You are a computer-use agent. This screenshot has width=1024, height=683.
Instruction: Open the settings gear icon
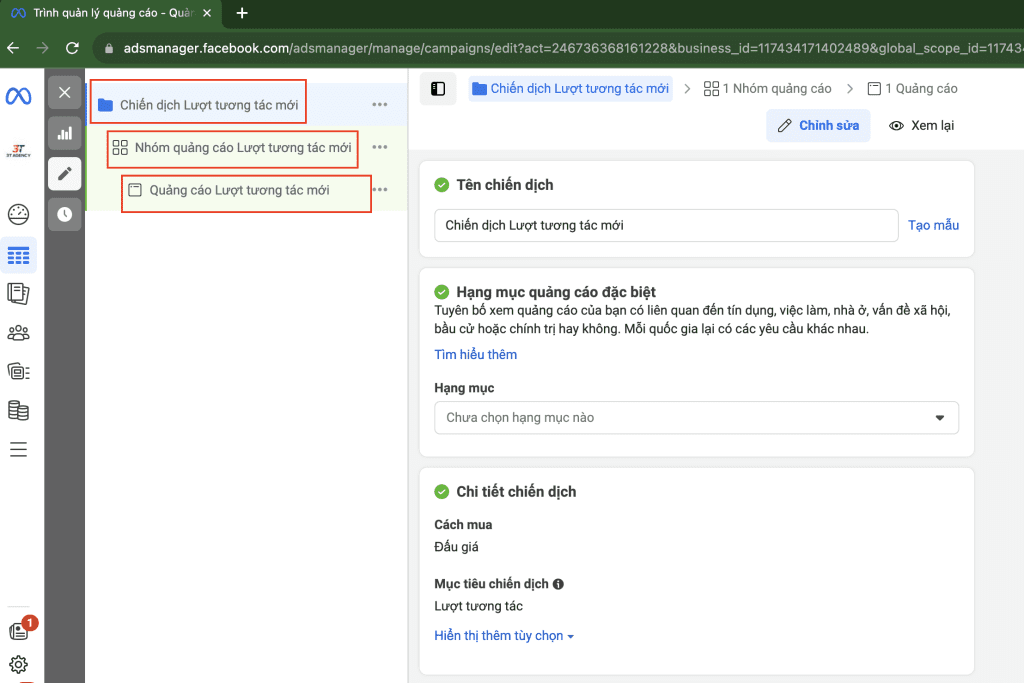18,665
